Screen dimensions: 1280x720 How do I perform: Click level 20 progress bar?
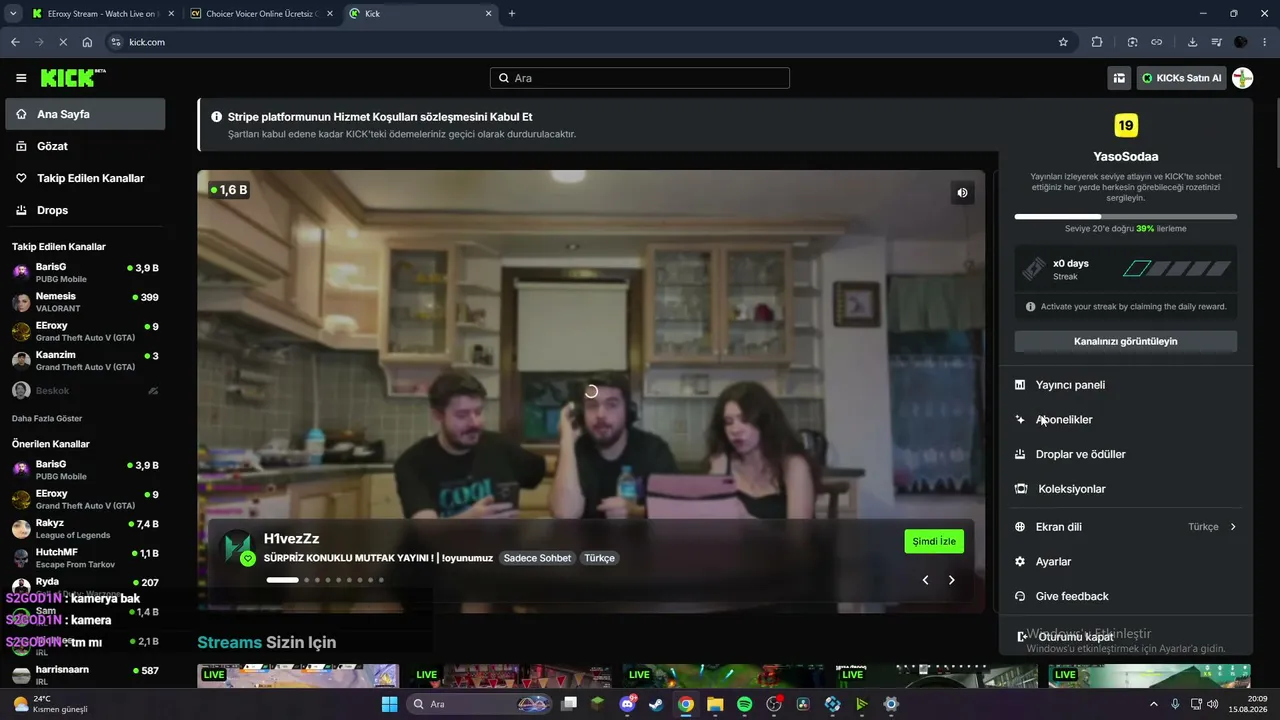(x=1126, y=216)
